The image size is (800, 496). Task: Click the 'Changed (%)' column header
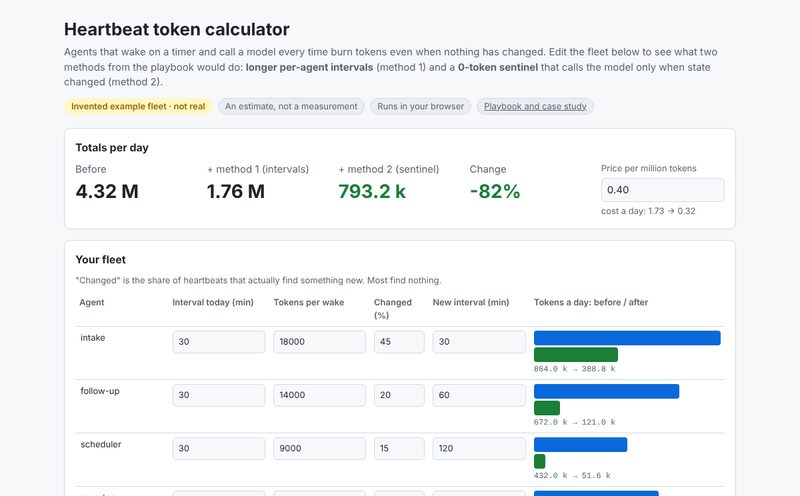[392, 309]
